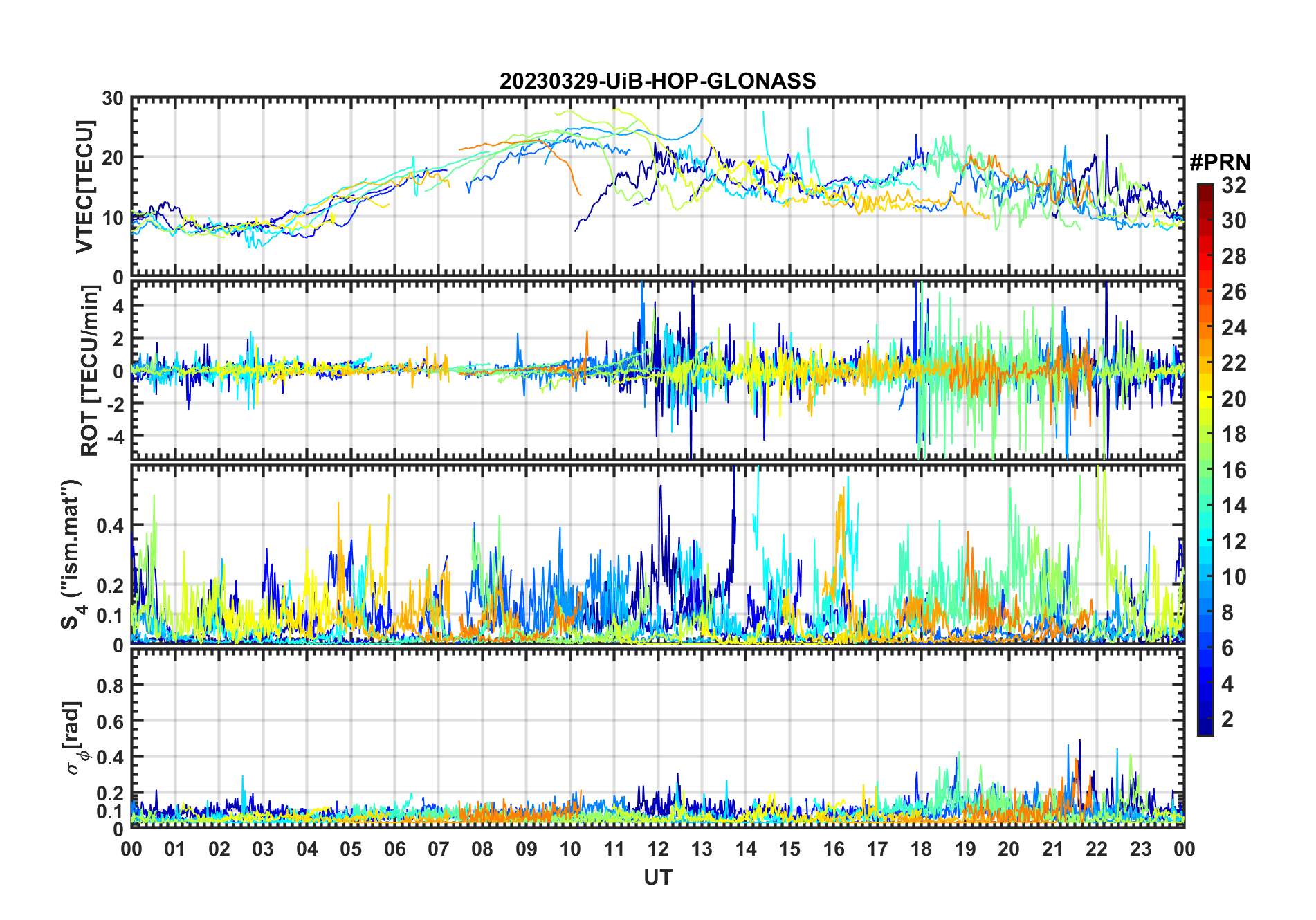The image size is (1316, 920).
Task: Click x-axis hour tick label "18"
Action: (921, 849)
